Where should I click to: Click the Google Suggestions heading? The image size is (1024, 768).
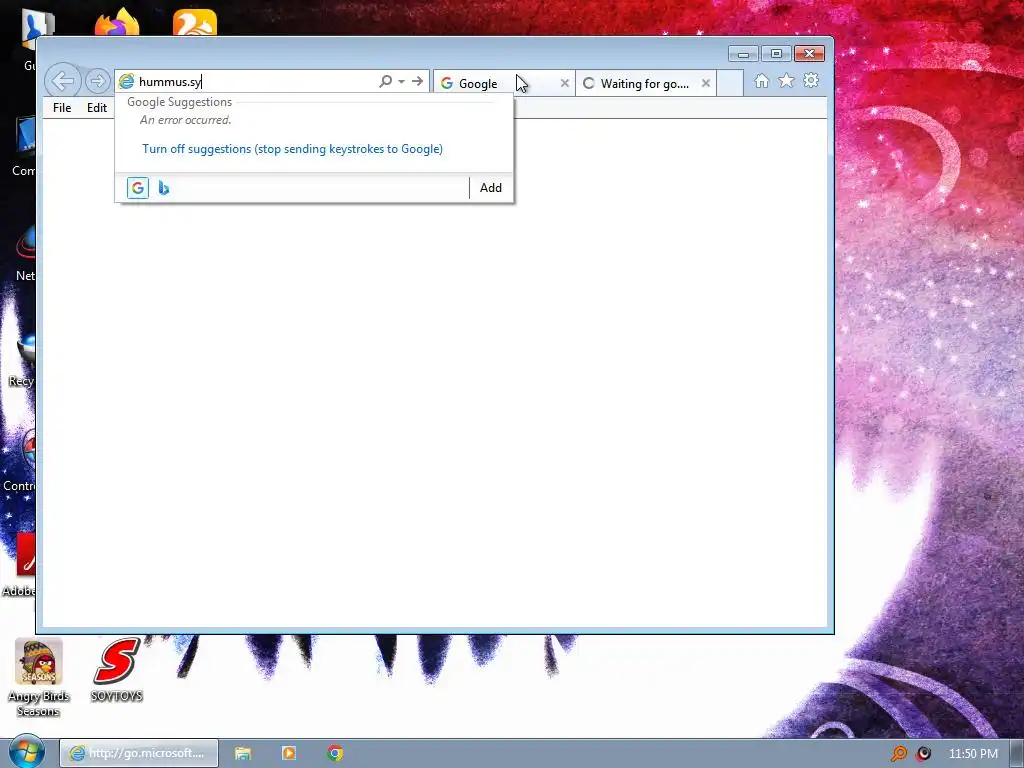(x=180, y=102)
